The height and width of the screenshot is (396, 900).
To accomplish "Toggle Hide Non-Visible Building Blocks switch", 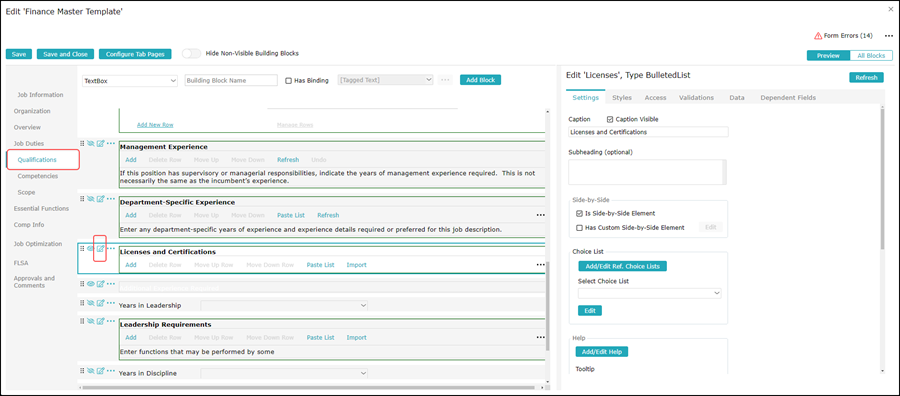I will (x=191, y=53).
